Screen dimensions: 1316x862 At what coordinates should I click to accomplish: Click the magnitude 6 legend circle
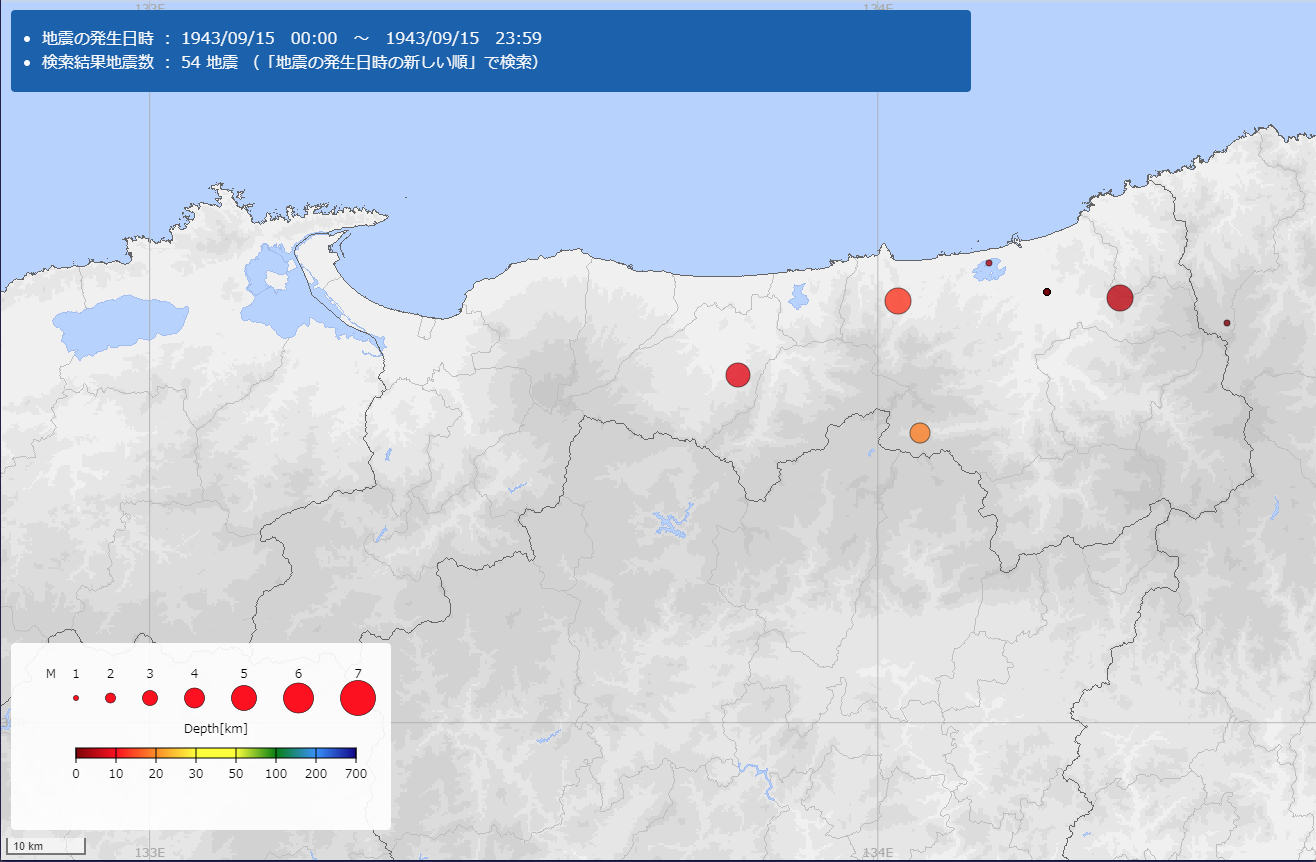(299, 698)
